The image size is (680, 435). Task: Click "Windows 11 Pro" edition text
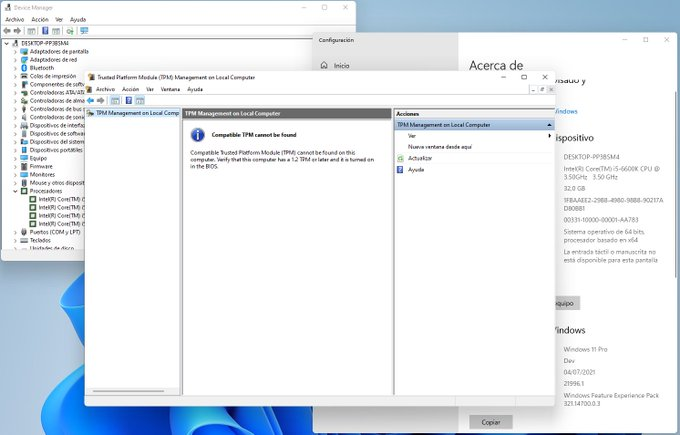pos(585,349)
